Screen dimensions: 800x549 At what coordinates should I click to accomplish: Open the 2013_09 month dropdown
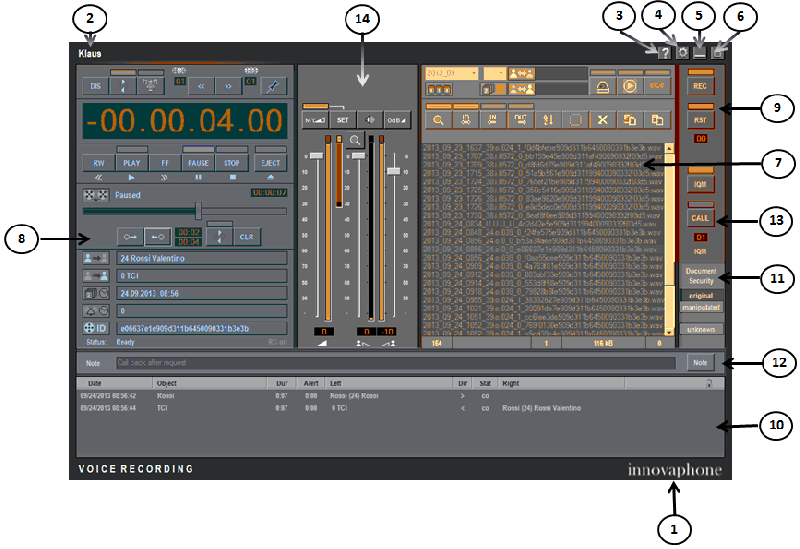[x=450, y=73]
